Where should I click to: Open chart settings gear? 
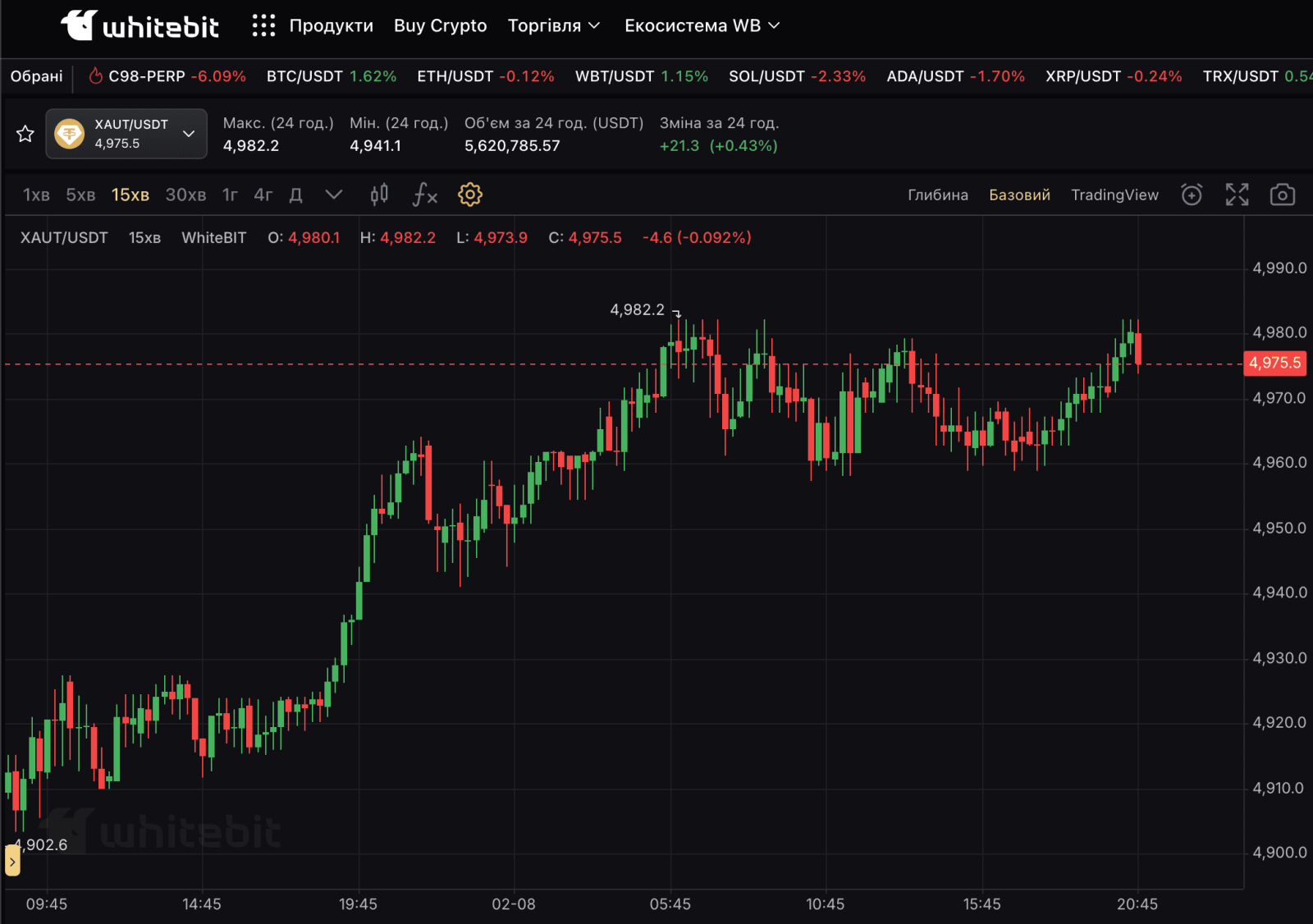(470, 194)
